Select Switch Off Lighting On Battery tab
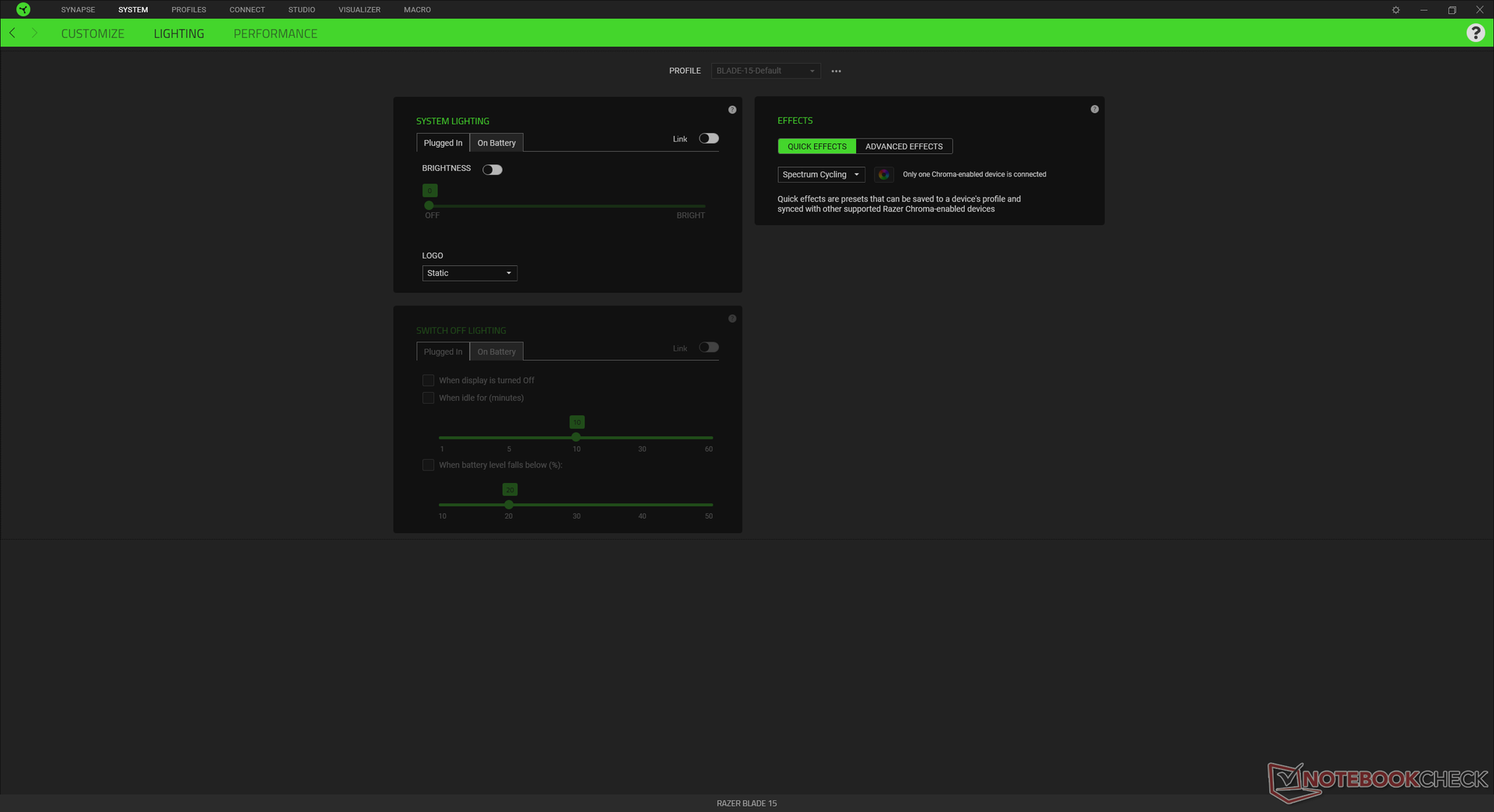Screen dimensions: 1494x812 tap(496, 352)
